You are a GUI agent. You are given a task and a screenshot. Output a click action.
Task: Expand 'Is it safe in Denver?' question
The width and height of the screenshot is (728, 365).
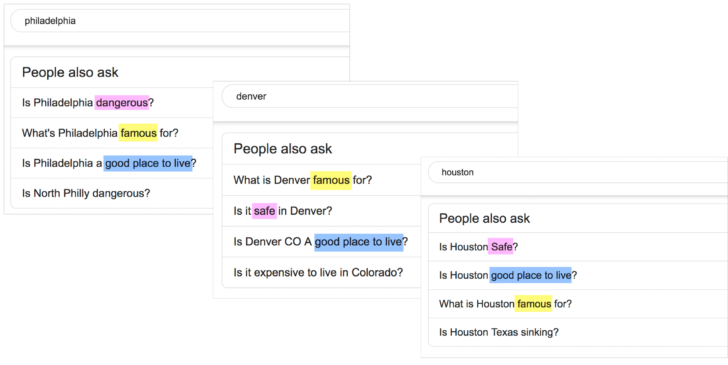pos(321,211)
